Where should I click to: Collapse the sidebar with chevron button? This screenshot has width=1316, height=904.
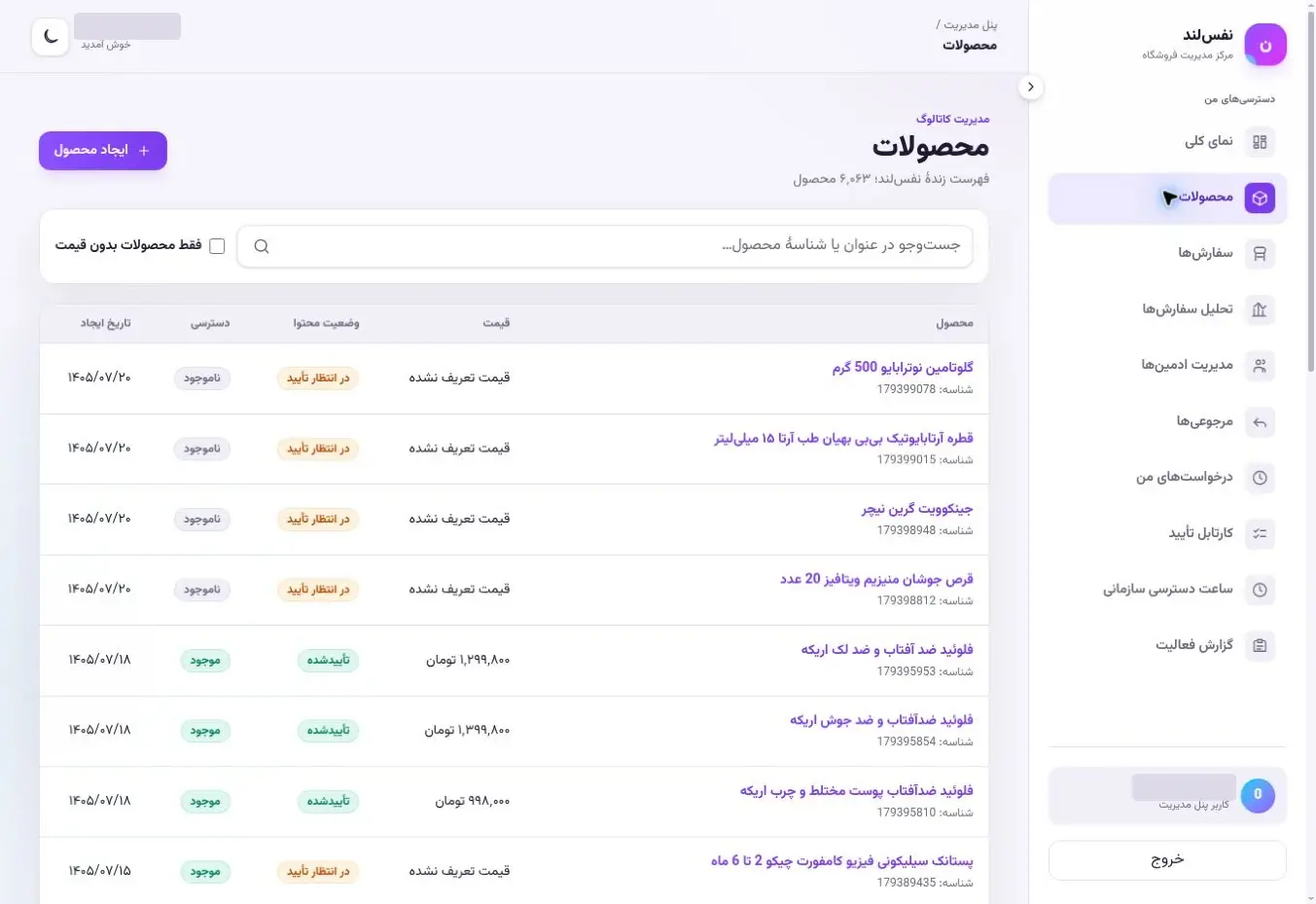click(1031, 87)
